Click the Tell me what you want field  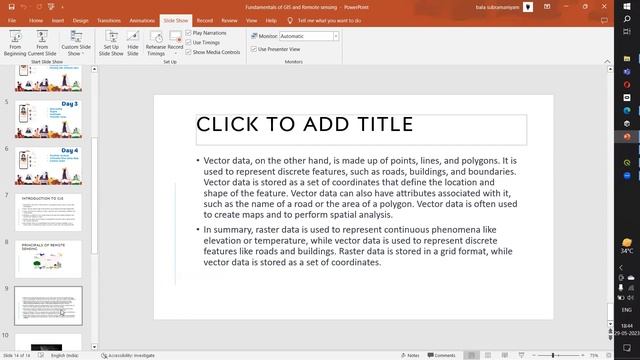[329, 20]
